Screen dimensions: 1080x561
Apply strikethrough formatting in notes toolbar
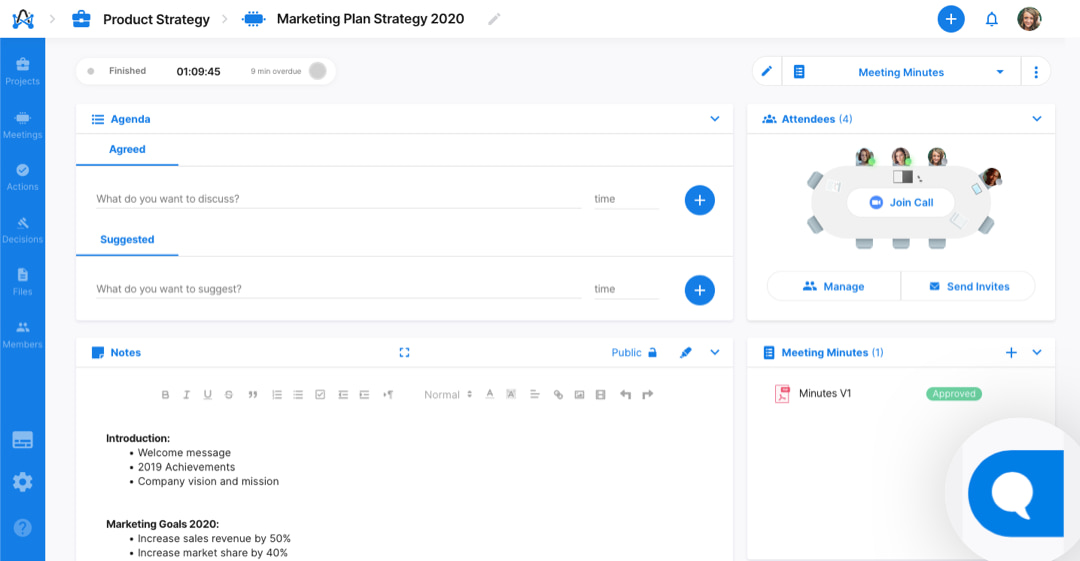(x=229, y=394)
